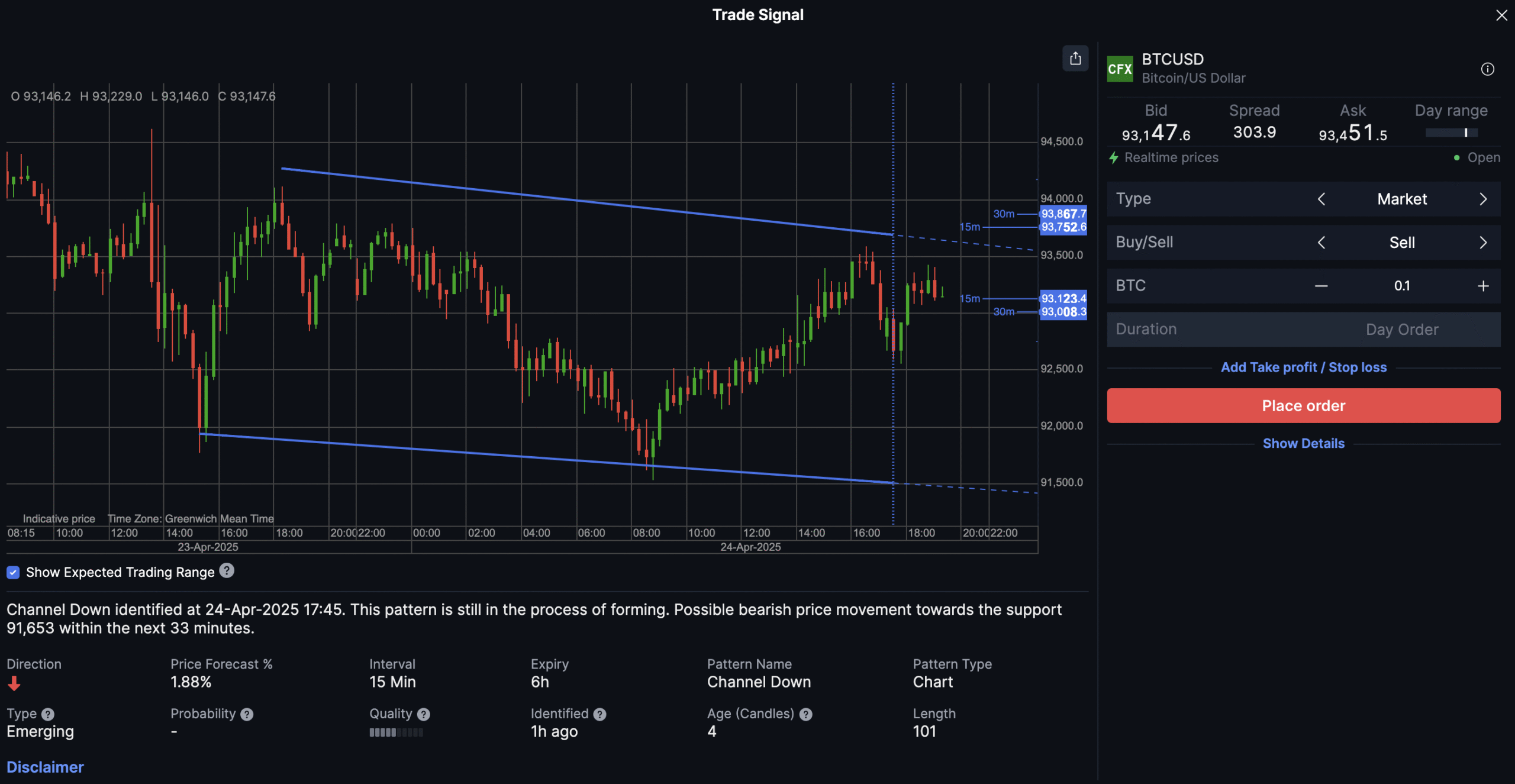
Task: Increase BTC quantity with plus button
Action: tap(1483, 286)
